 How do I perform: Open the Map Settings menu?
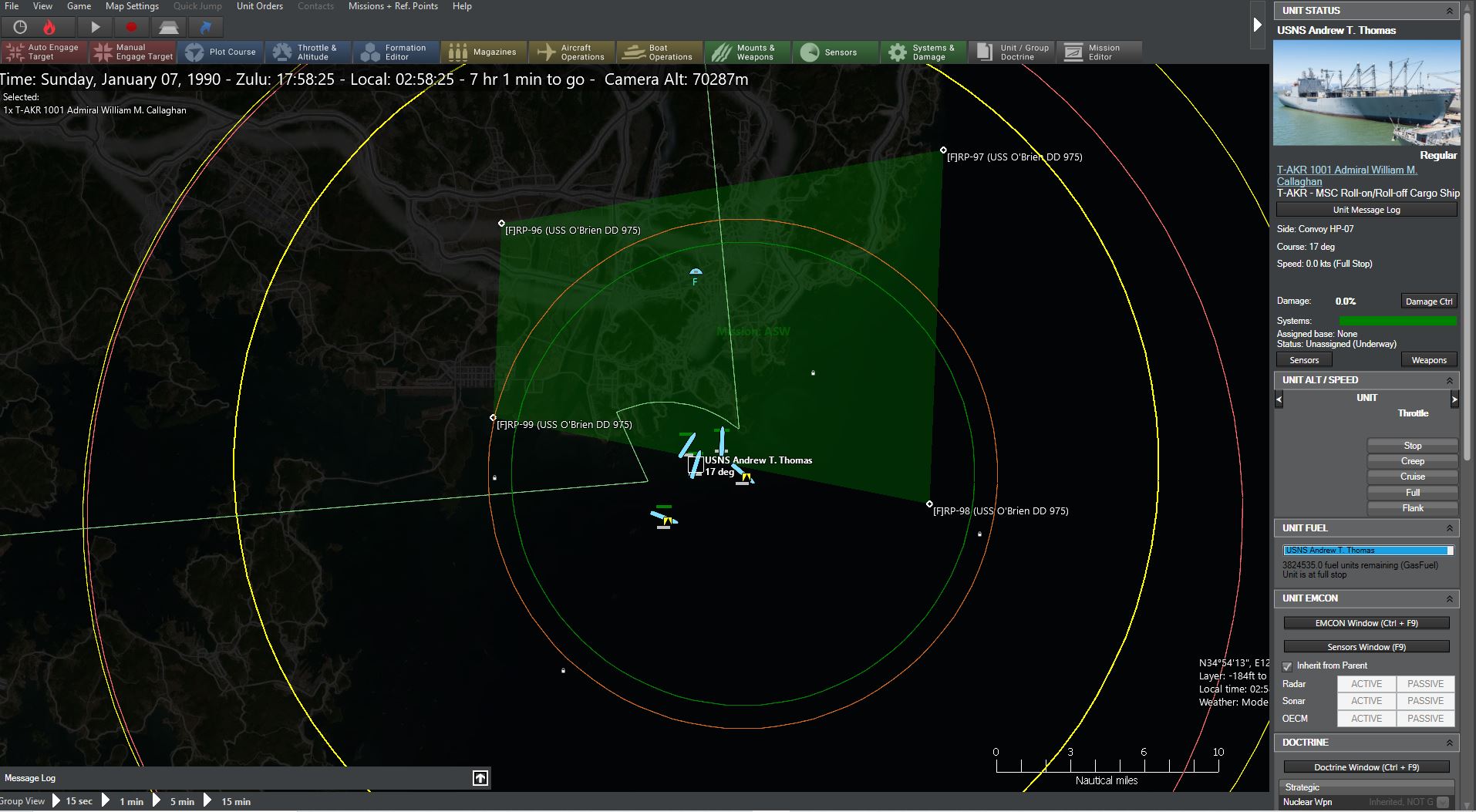point(132,6)
